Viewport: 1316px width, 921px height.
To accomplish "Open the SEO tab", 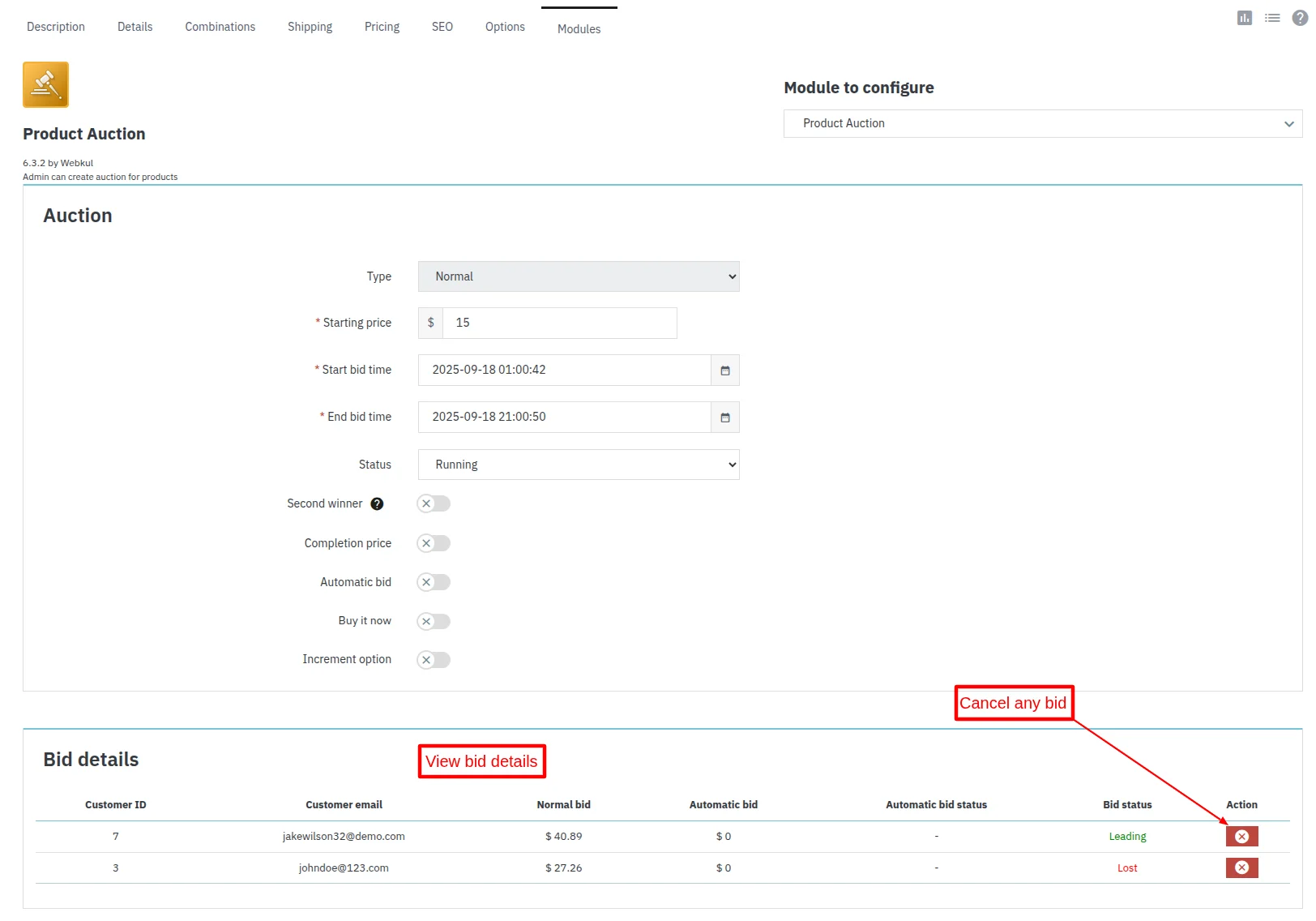I will 442,26.
